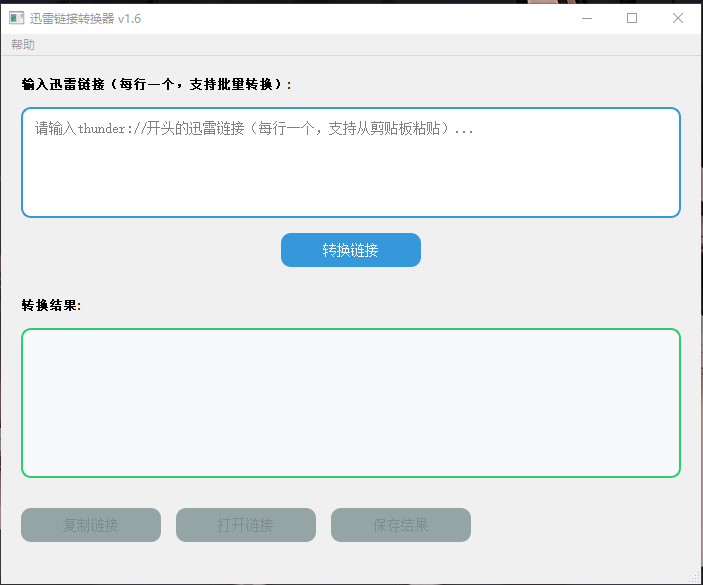Click the app icon in the title bar
Image resolution: width=703 pixels, height=585 pixels.
17,18
